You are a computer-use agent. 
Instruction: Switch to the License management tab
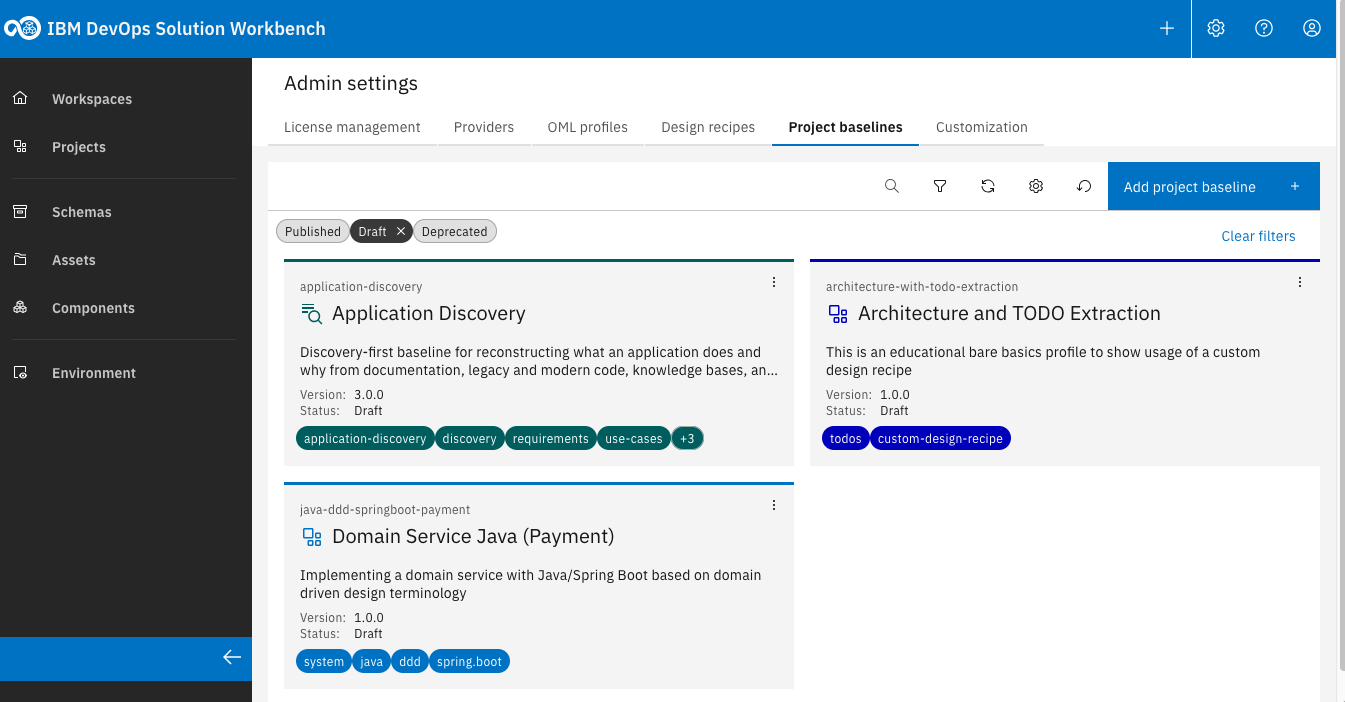pyautogui.click(x=352, y=128)
